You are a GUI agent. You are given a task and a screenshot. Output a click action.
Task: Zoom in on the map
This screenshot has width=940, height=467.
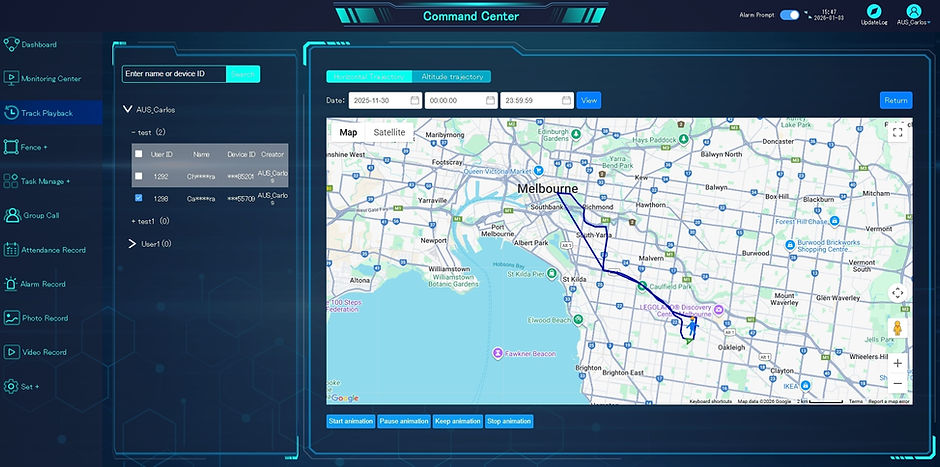(x=897, y=363)
